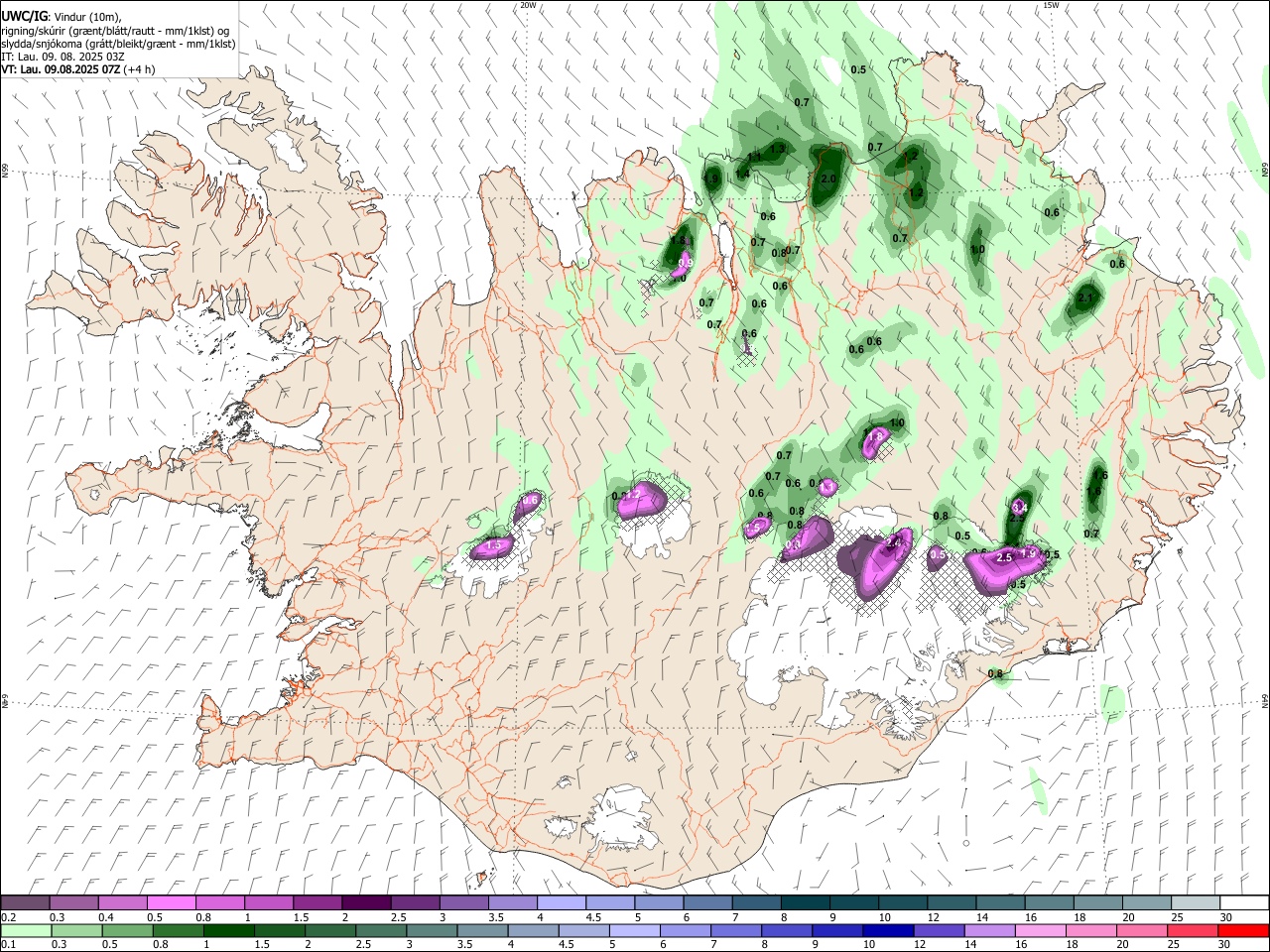The width and height of the screenshot is (1270, 952).
Task: Click the "1.8" value in the pink patch
Action: tap(875, 436)
